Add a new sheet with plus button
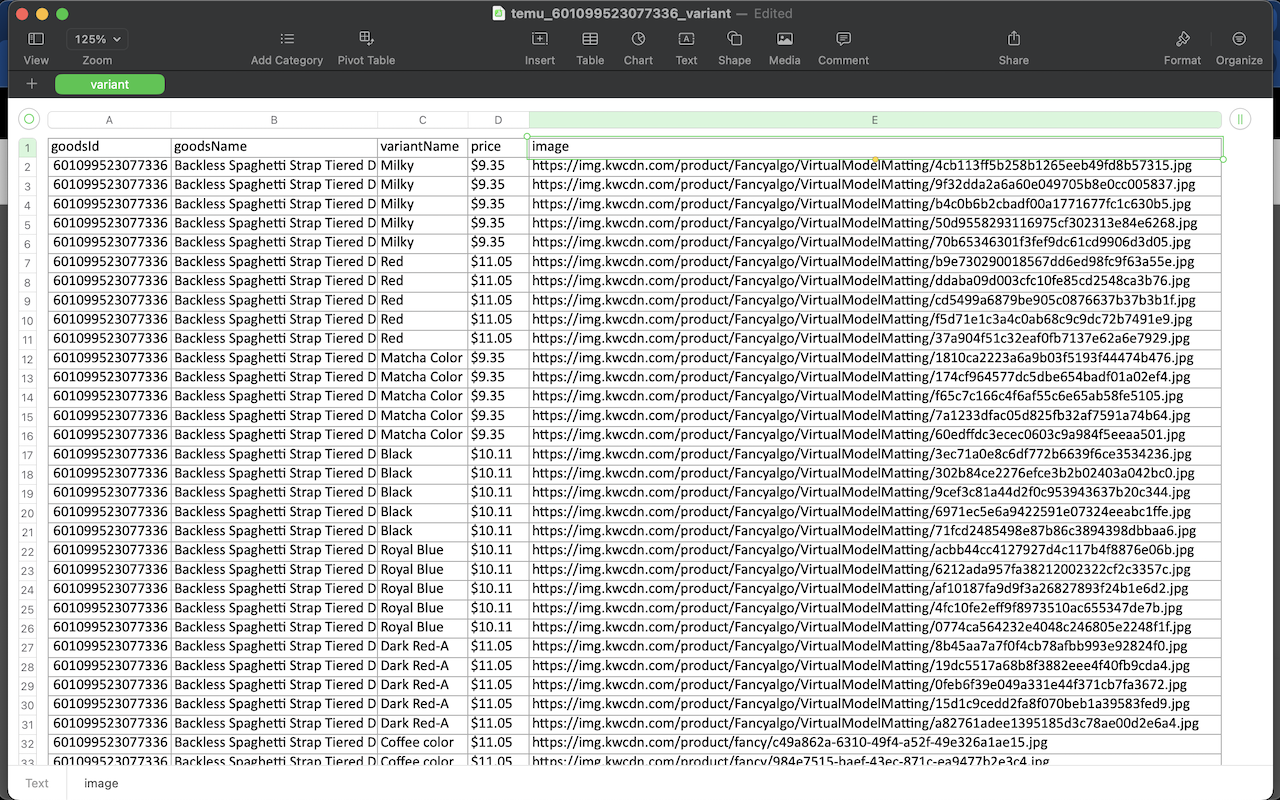1280x800 pixels. 32,84
